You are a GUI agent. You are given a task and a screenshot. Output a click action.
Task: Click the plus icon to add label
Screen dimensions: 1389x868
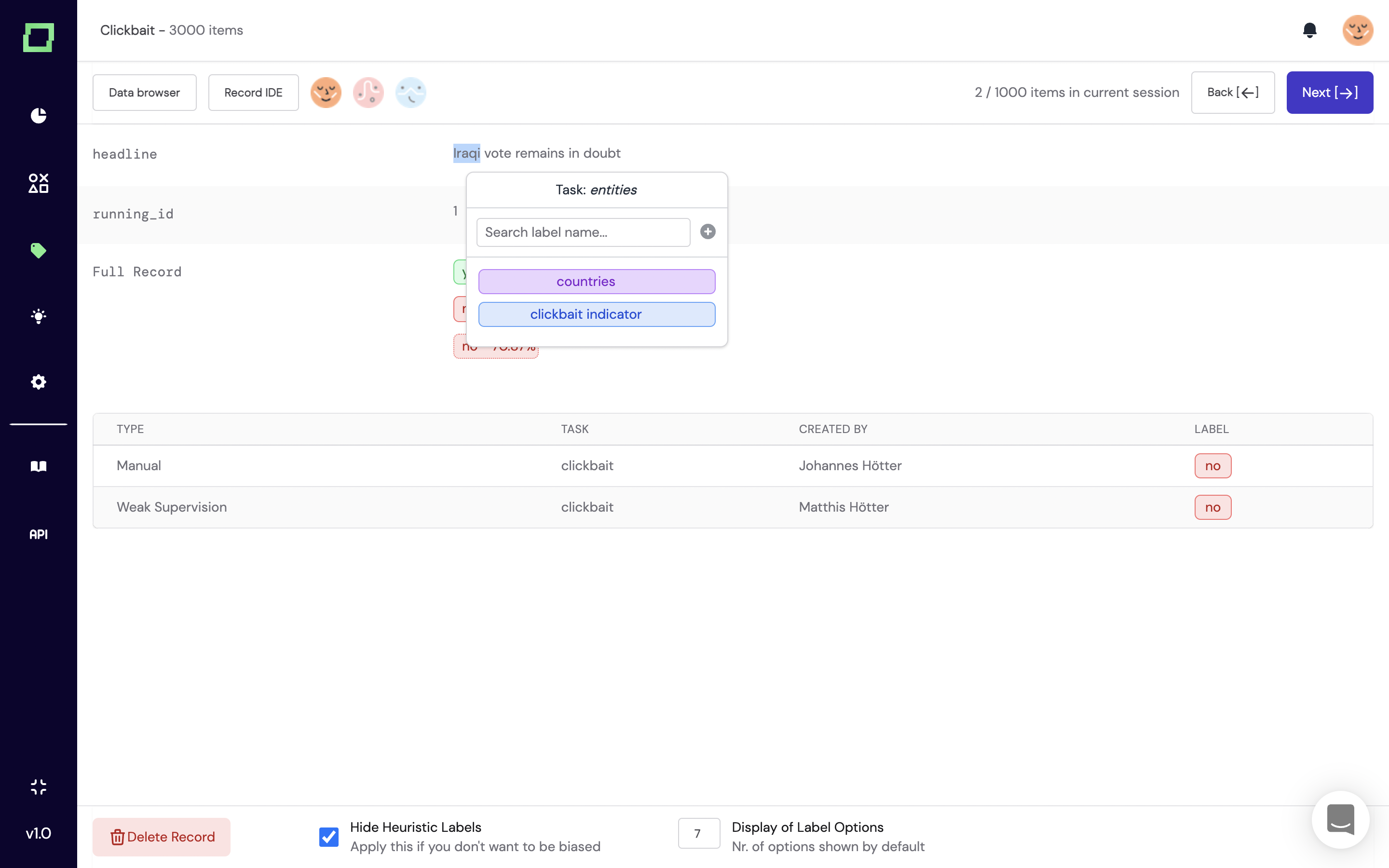pyautogui.click(x=708, y=231)
